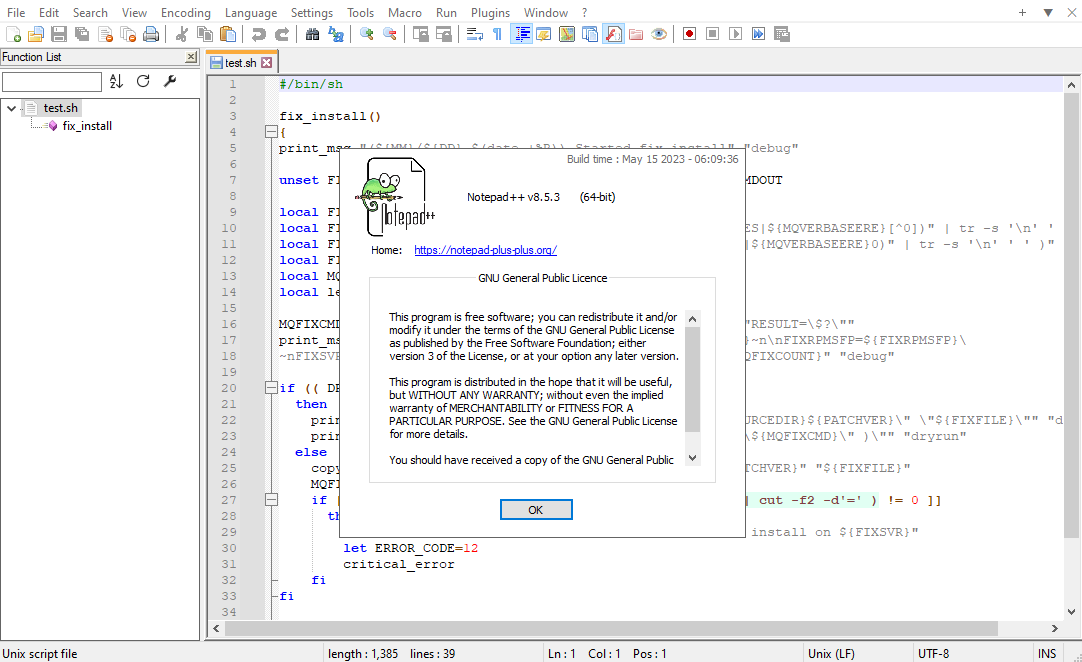The image size is (1082, 662).
Task: Click the editor vertical scrollbar down arrow
Action: pyautogui.click(x=1071, y=612)
